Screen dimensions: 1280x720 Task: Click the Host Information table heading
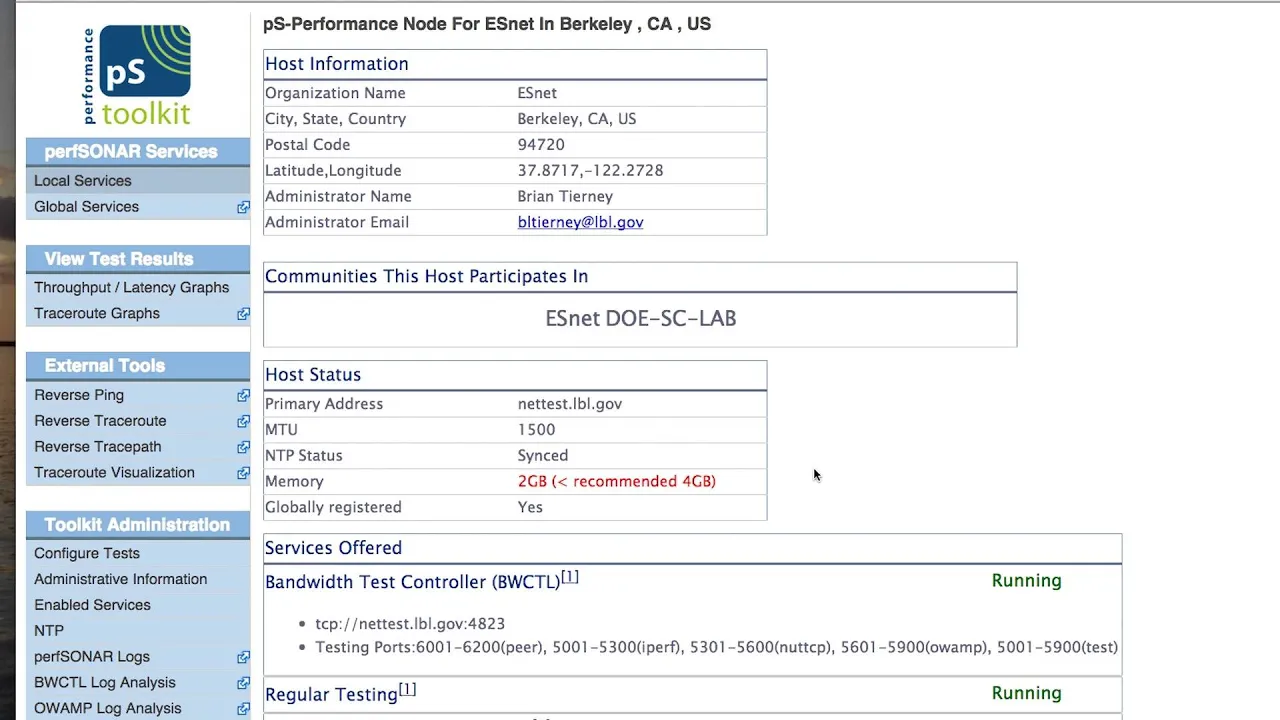(x=337, y=64)
